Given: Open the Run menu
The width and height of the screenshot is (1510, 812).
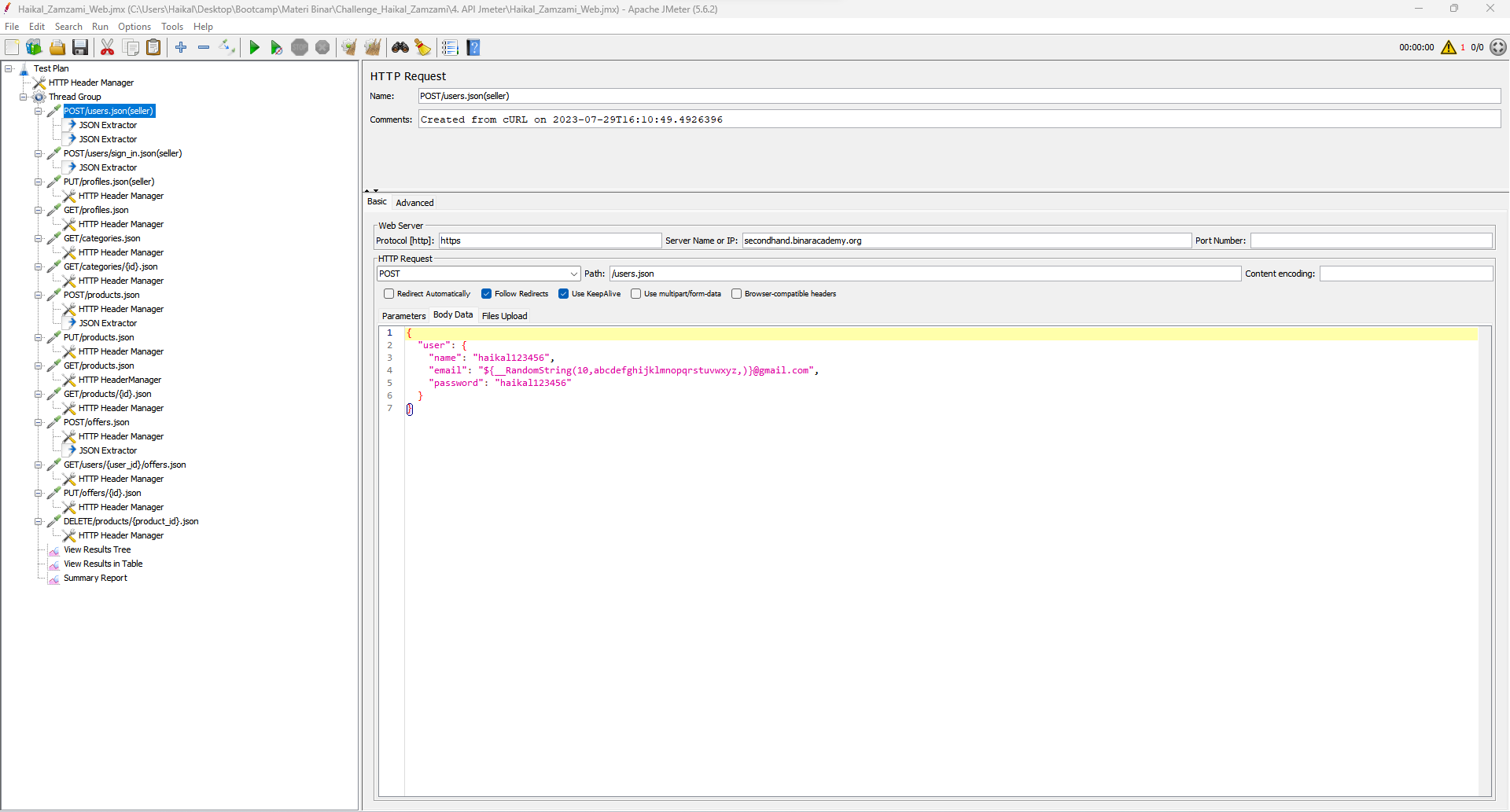Looking at the screenshot, I should (100, 27).
